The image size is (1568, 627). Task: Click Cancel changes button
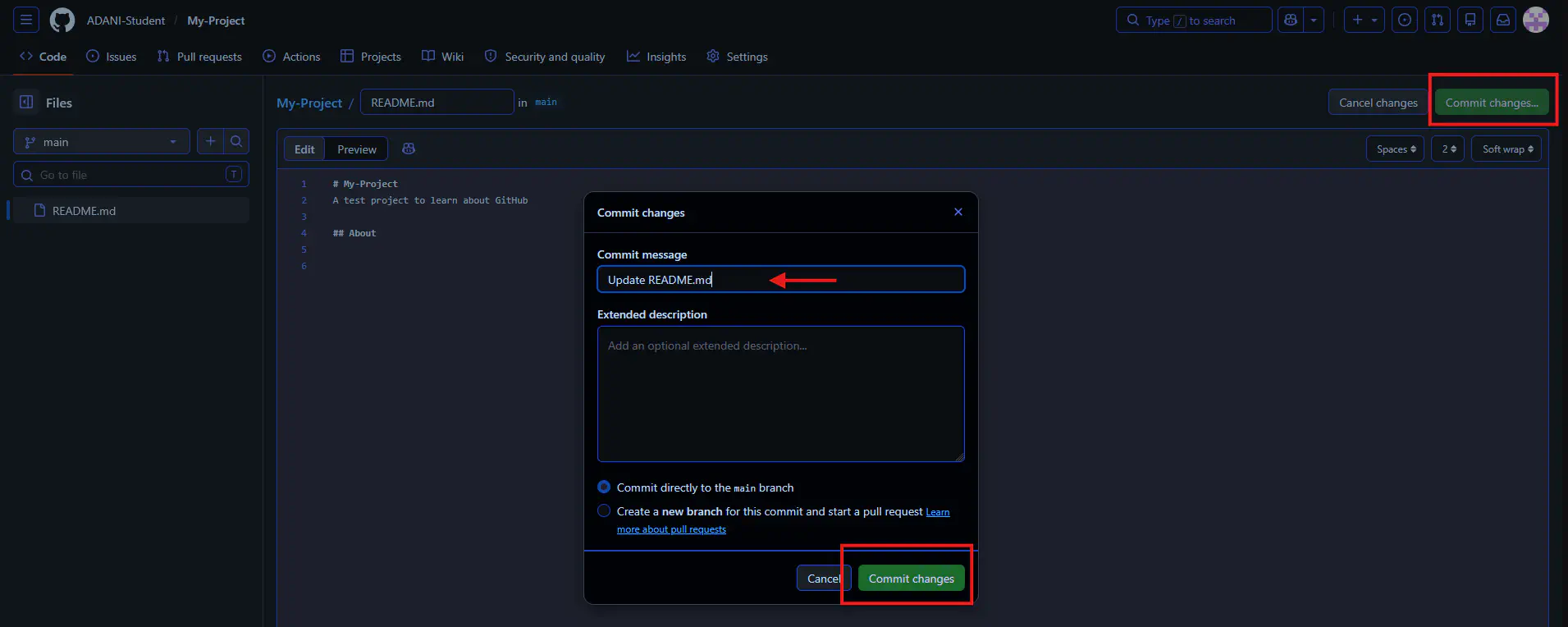(1378, 103)
